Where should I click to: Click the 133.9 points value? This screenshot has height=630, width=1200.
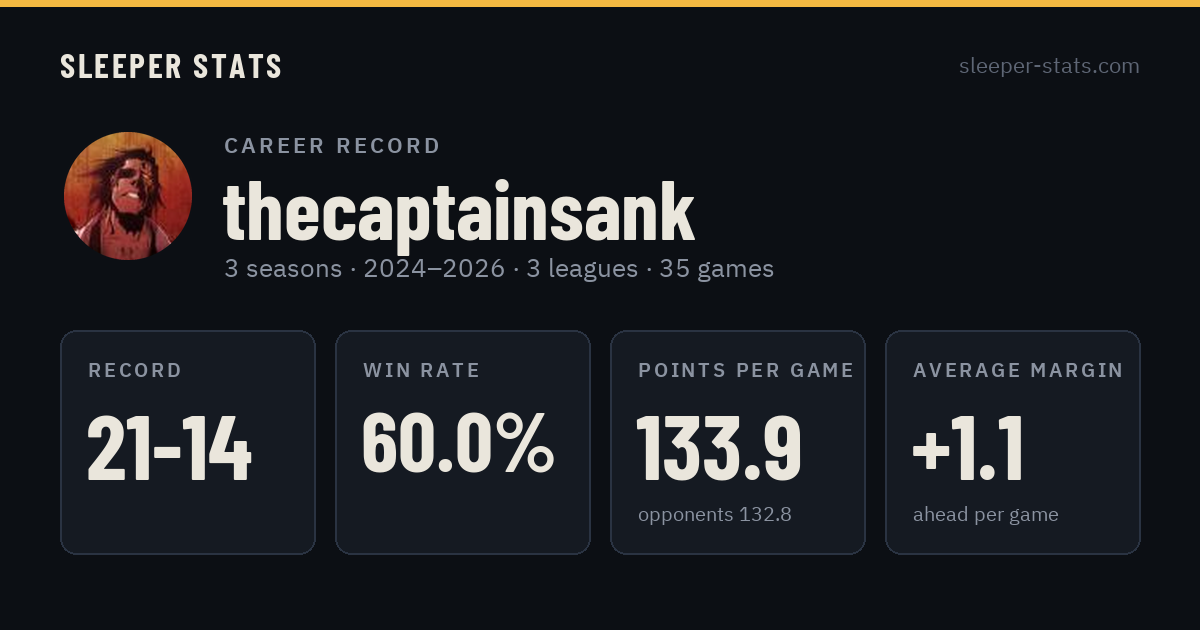[720, 448]
